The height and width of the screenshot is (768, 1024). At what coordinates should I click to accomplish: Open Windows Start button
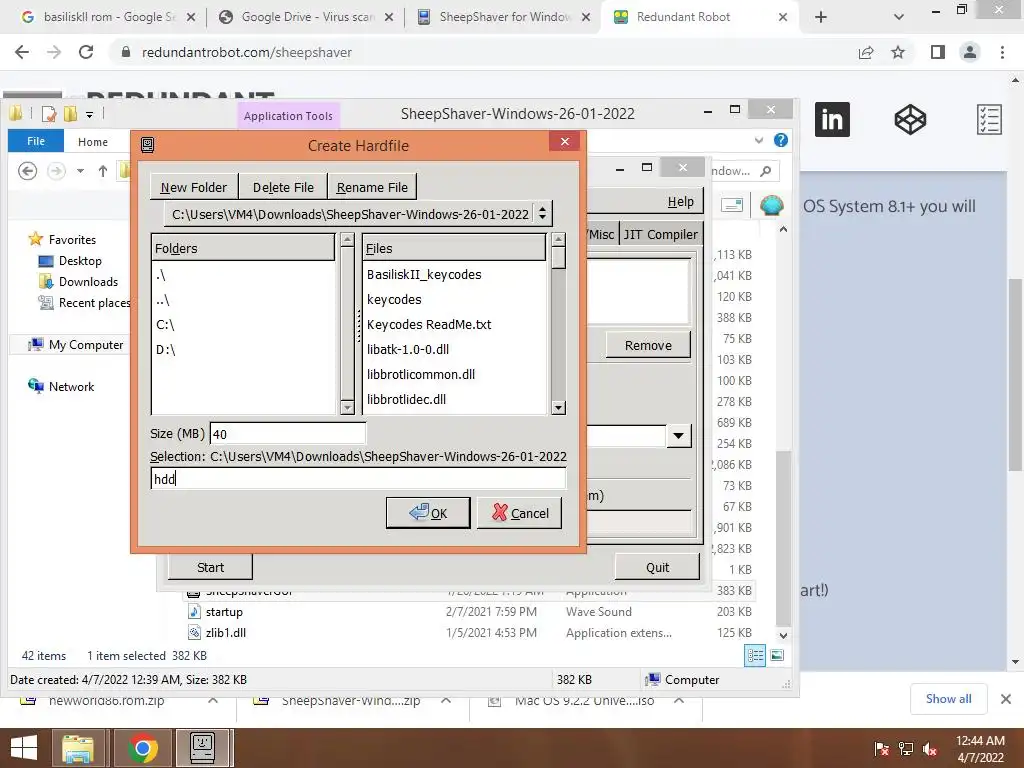(24, 748)
